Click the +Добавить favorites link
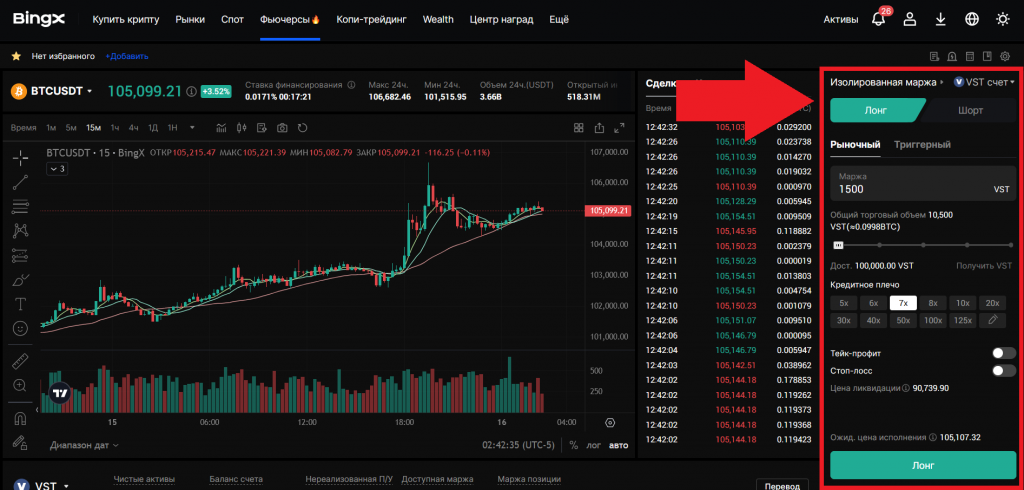The image size is (1024, 490). [127, 56]
